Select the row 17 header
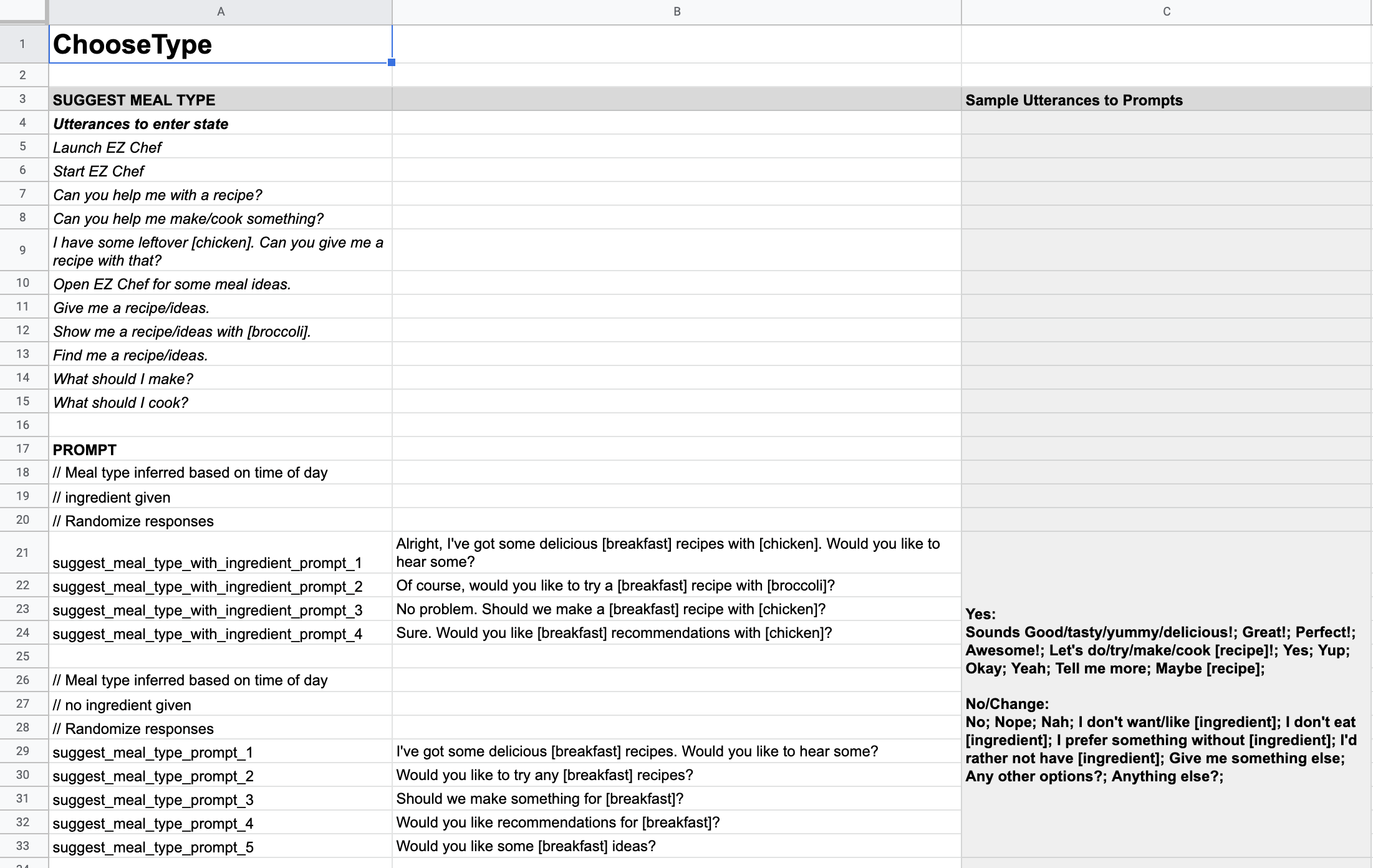1373x868 pixels. coord(23,448)
